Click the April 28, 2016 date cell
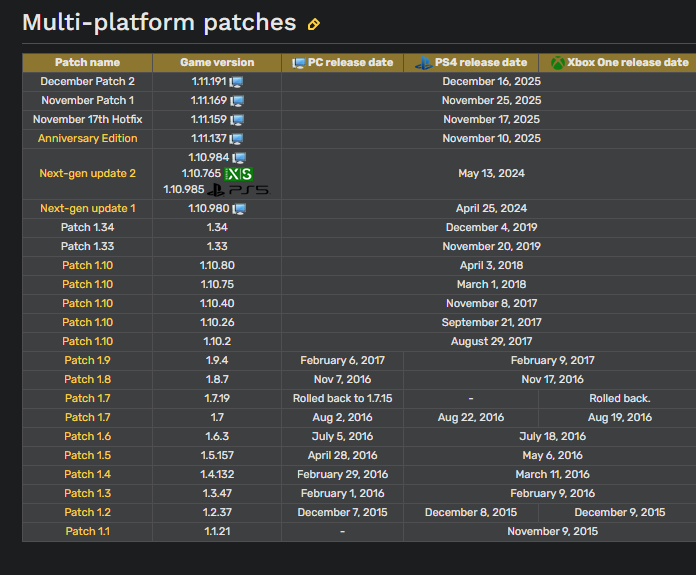Image resolution: width=696 pixels, height=575 pixels. [x=342, y=456]
